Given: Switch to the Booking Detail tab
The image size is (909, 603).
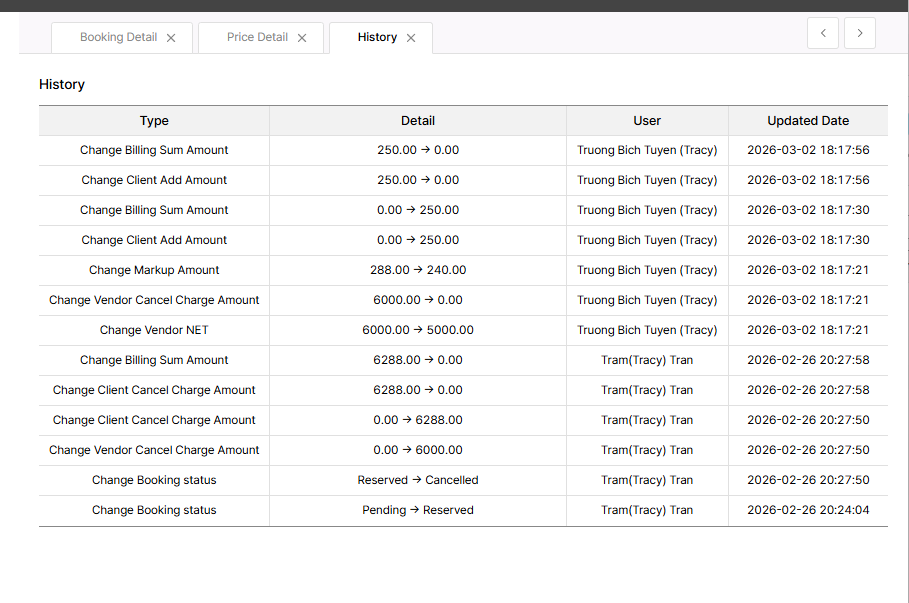Looking at the screenshot, I should click(118, 37).
